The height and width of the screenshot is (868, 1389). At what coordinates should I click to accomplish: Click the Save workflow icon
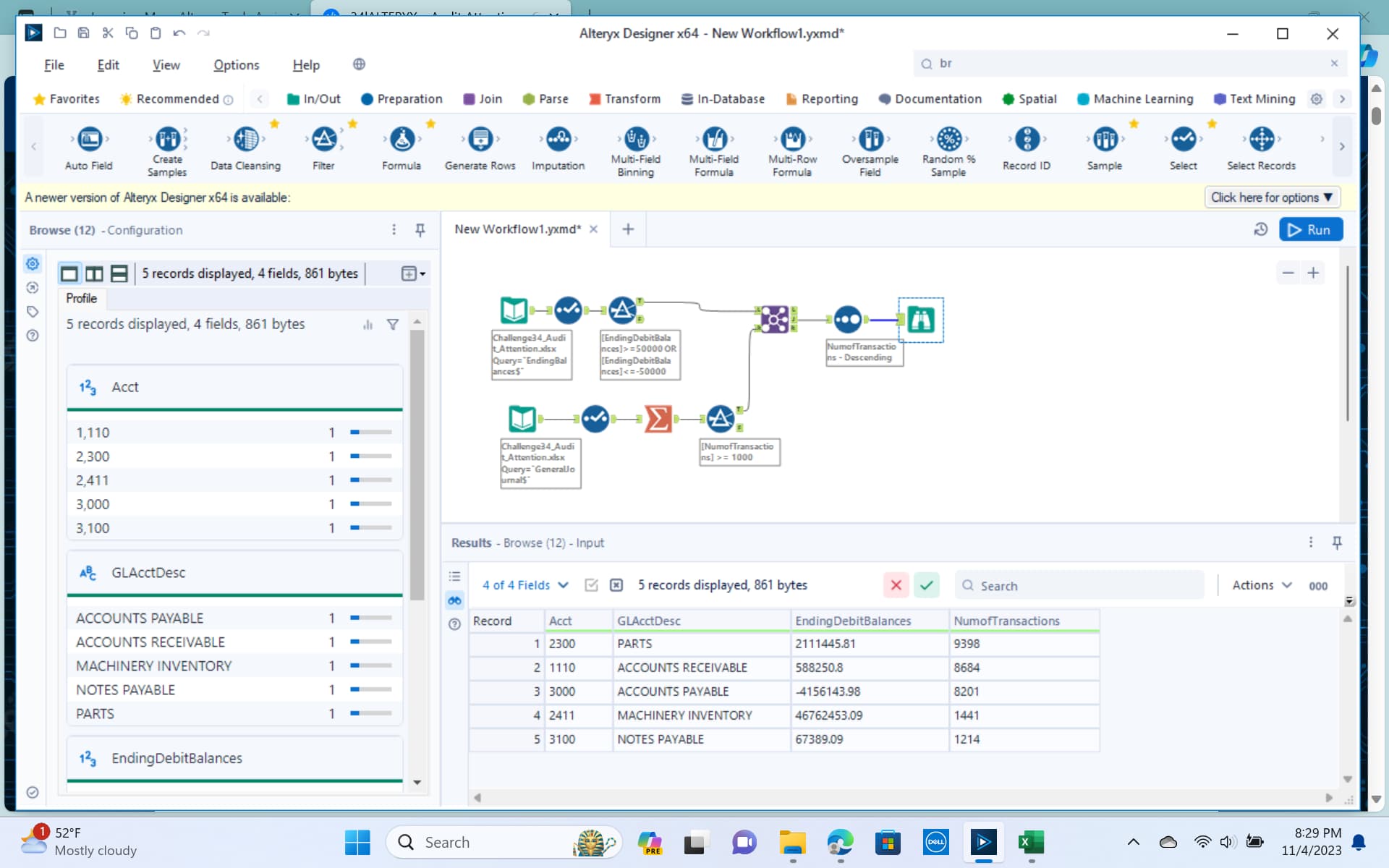pyautogui.click(x=84, y=33)
